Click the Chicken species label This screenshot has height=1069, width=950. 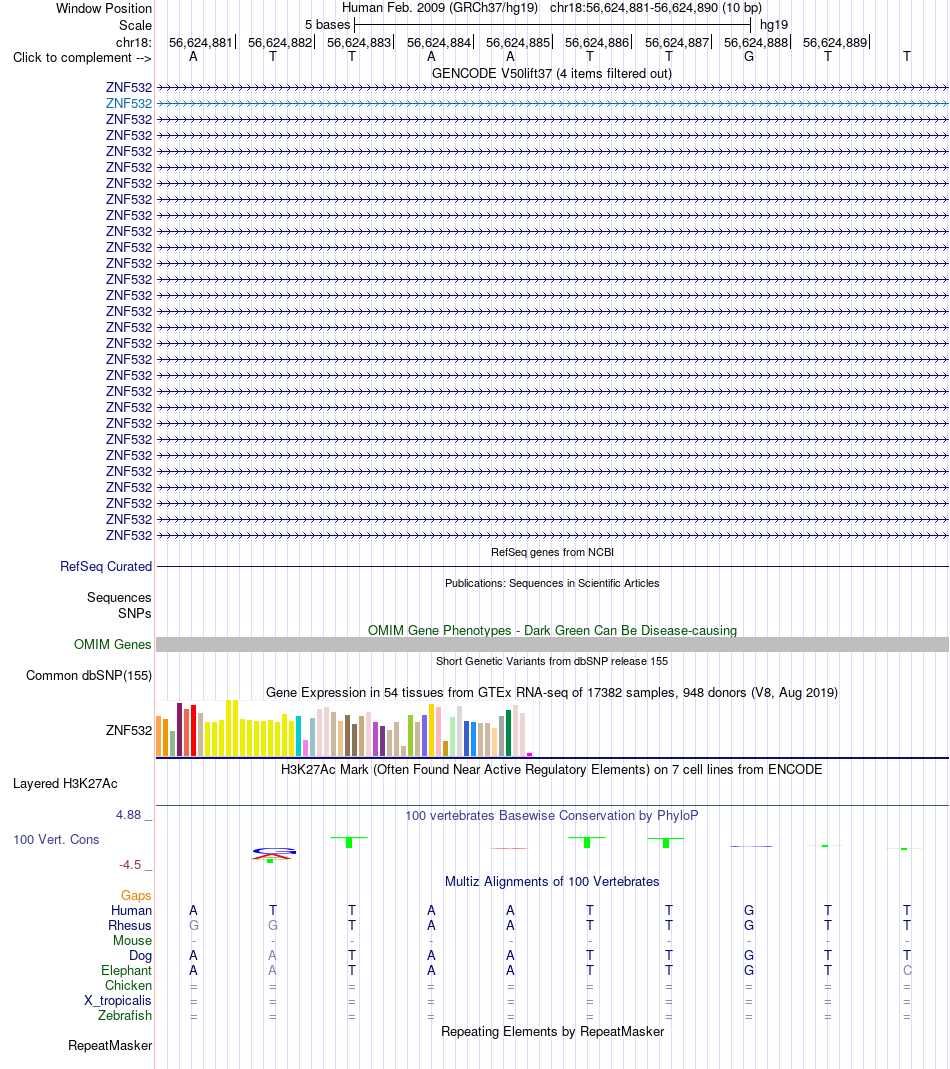(128, 986)
